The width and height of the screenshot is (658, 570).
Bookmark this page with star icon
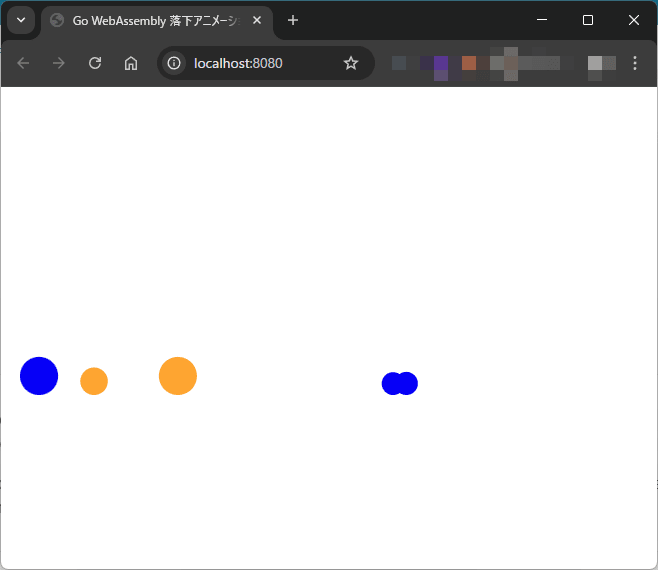pyautogui.click(x=351, y=63)
